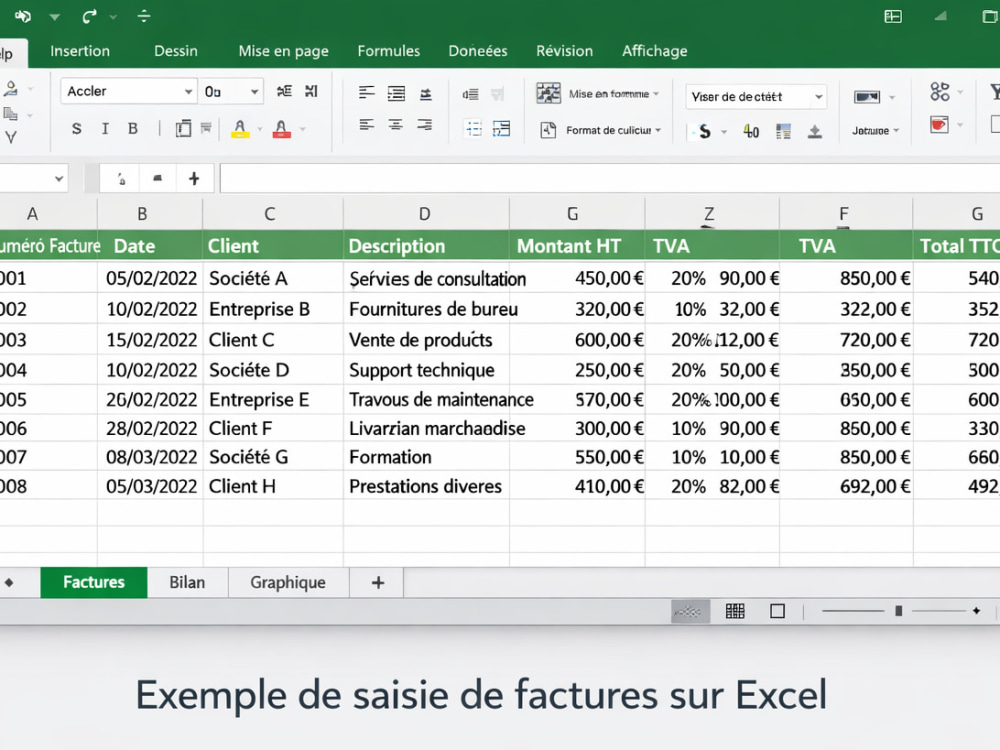Click the decrease font size icon
1000x750 pixels.
(x=311, y=91)
